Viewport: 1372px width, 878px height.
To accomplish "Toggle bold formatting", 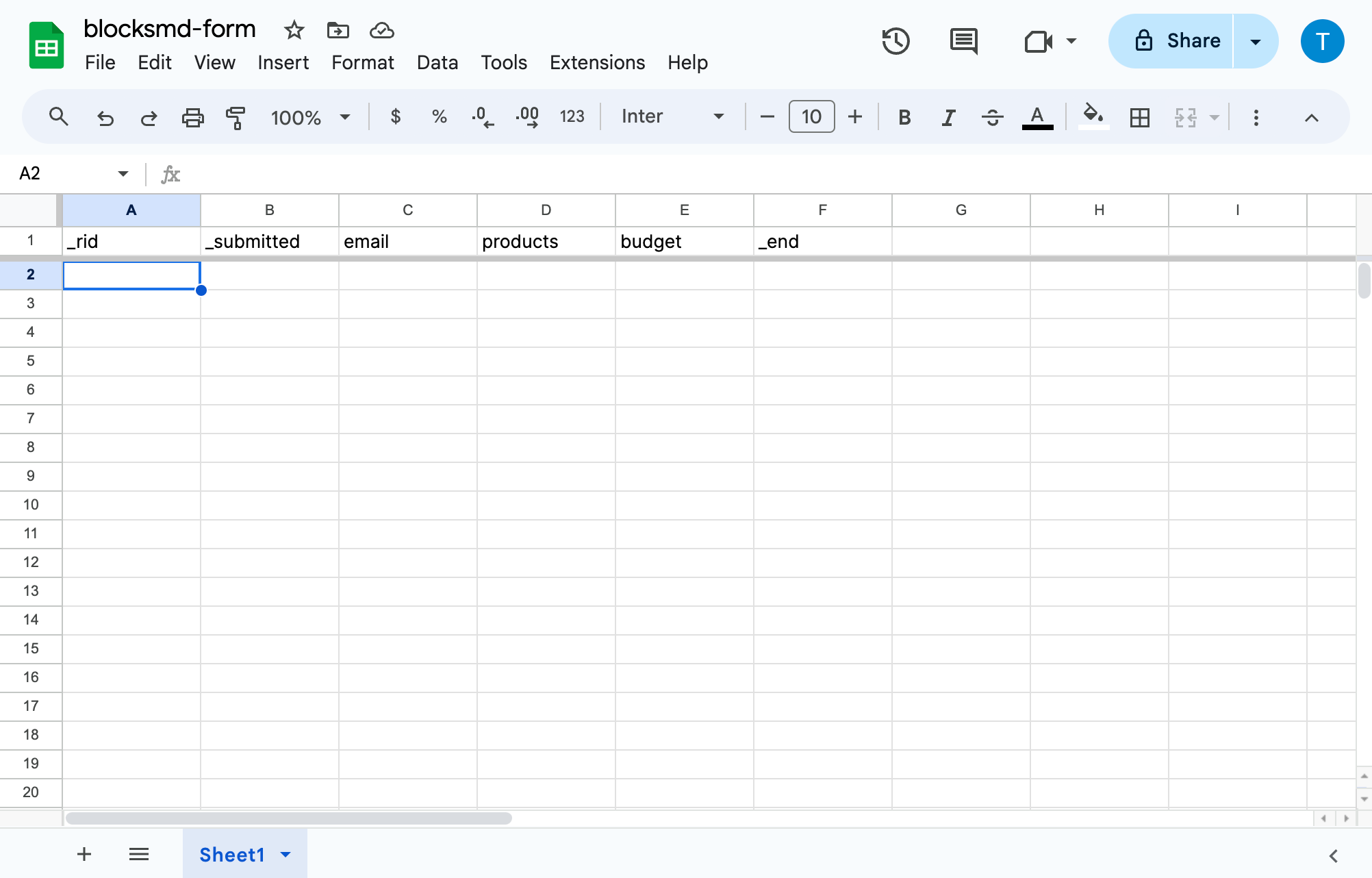I will [904, 117].
